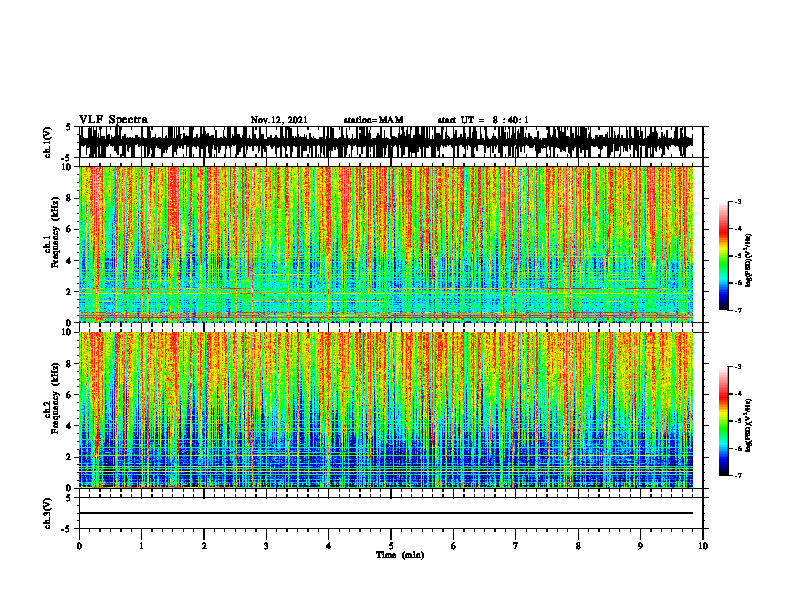This screenshot has width=792, height=612.
Task: Click time axis tick label "4"
Action: tap(329, 546)
